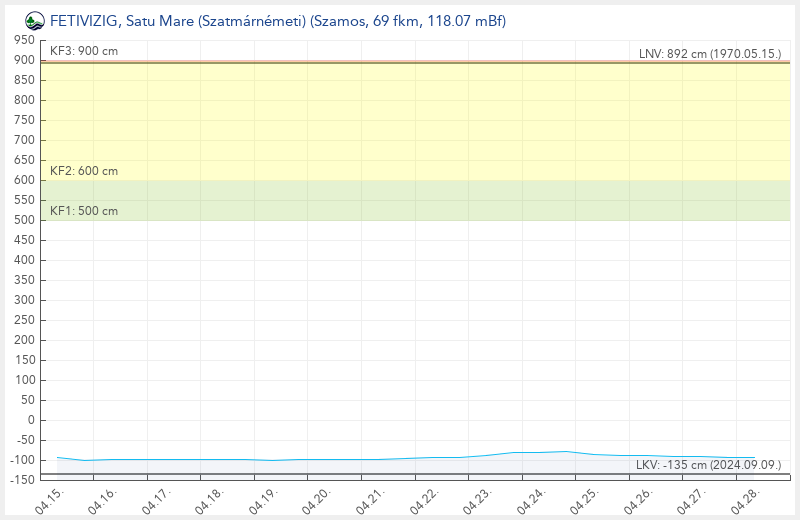Click the blue water level line's peak
Viewport: 800px width, 520px height.
566,451
